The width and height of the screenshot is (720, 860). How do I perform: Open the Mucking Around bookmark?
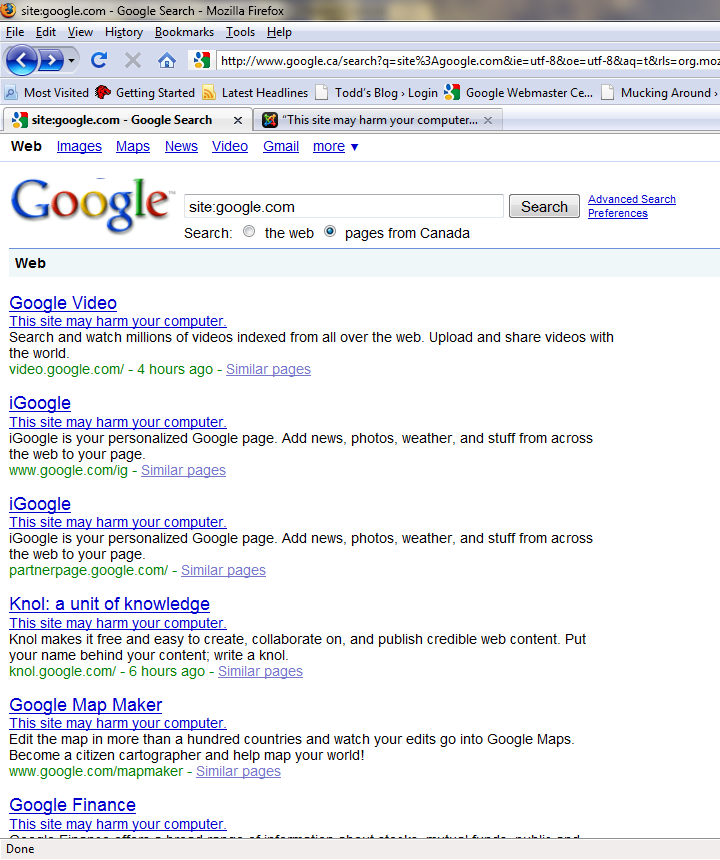point(660,93)
